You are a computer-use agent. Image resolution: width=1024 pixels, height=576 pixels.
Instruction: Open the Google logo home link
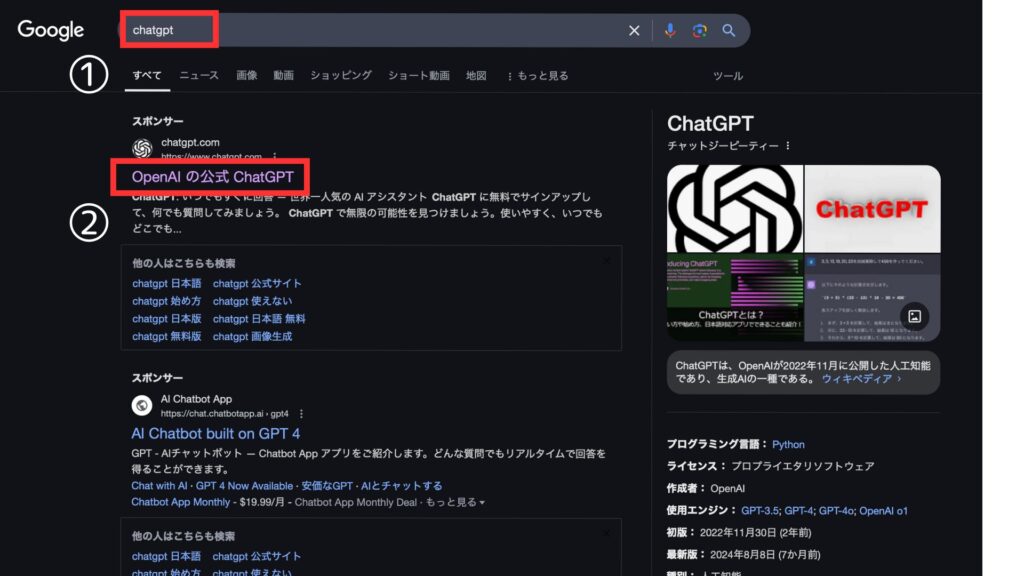coord(50,30)
